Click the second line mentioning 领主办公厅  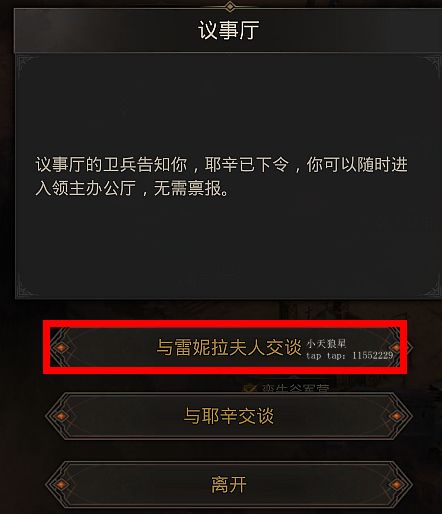pyautogui.click(x=132, y=188)
